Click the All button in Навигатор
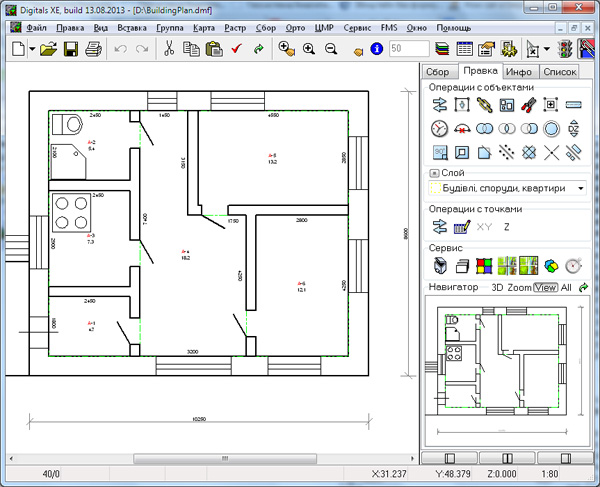This screenshot has height=487, width=600. 567,287
